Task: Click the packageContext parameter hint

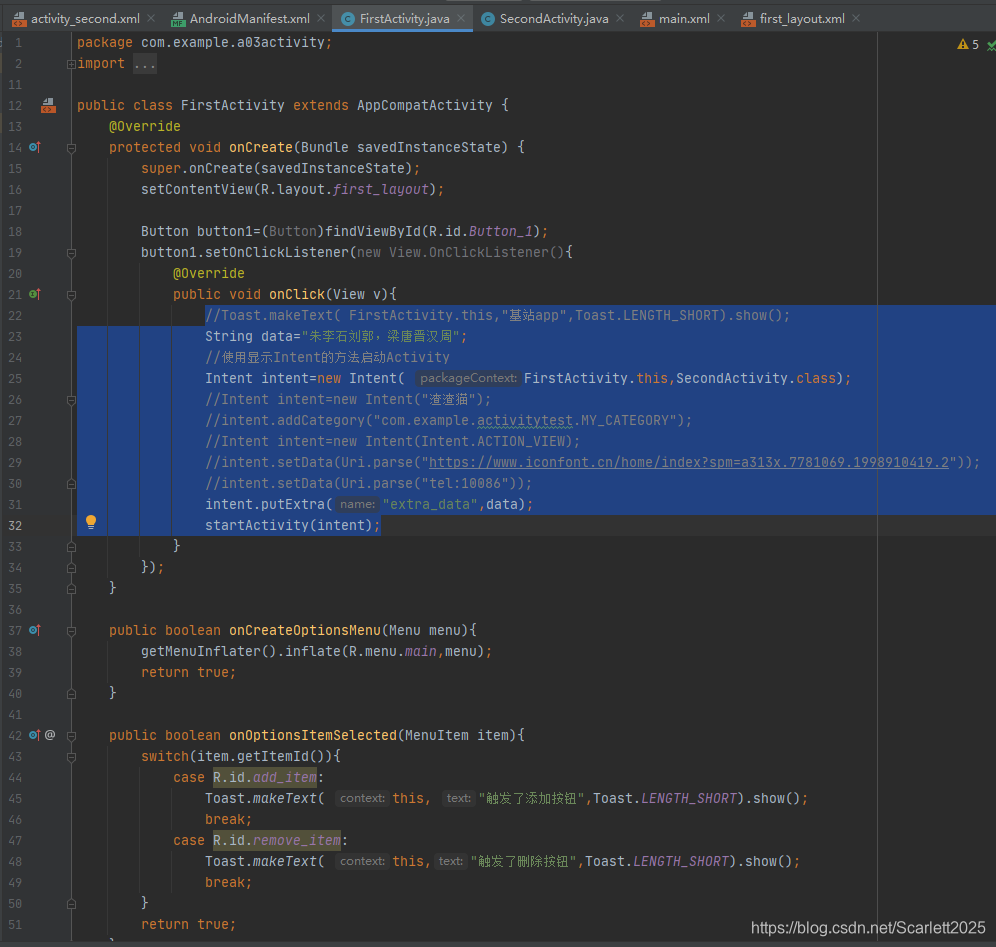Action: pos(468,379)
